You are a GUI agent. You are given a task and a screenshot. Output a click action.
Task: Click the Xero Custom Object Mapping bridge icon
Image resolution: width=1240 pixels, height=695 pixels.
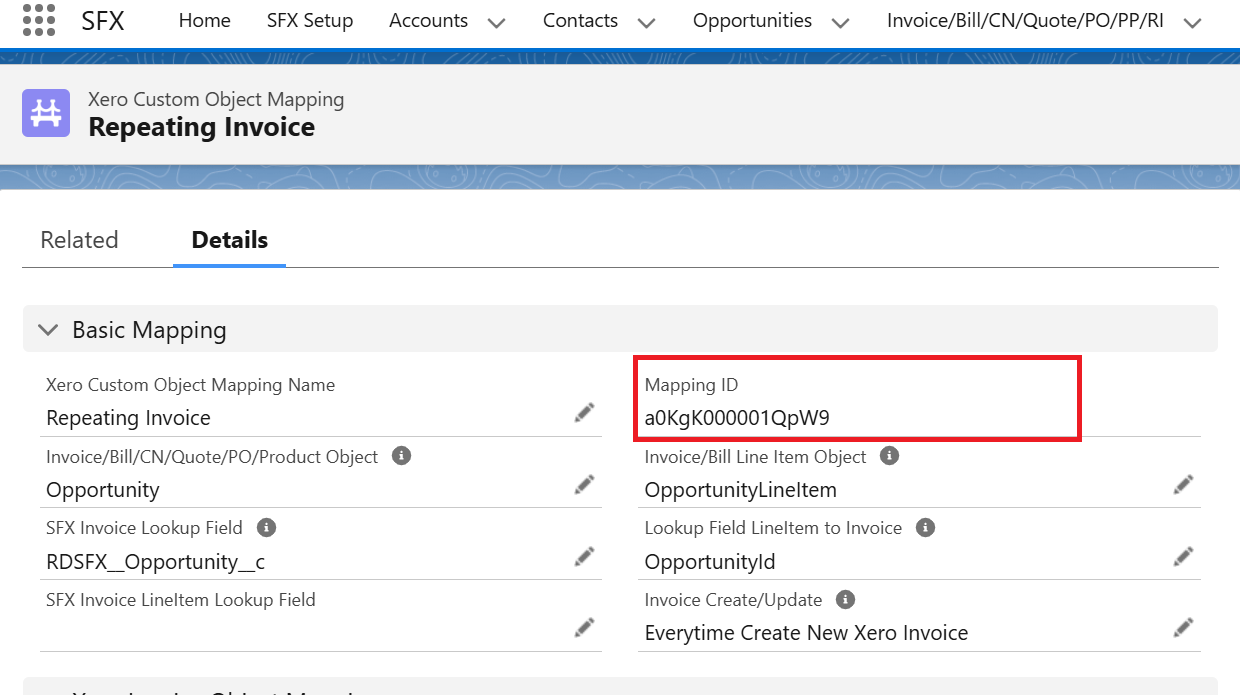46,113
